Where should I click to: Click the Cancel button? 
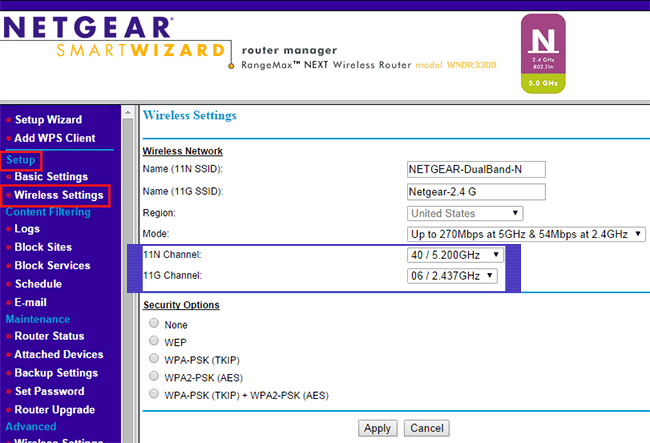427,428
